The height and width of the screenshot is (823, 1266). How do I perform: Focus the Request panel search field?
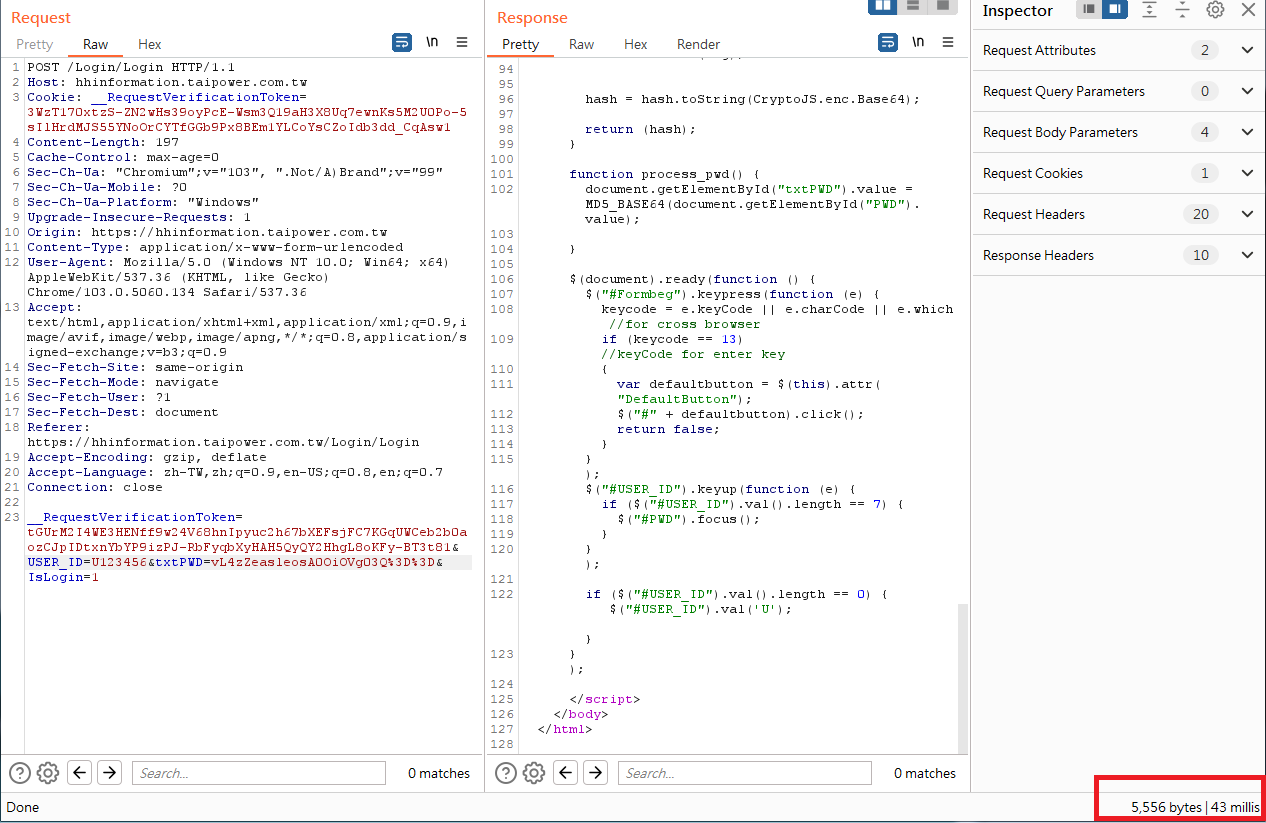click(x=259, y=772)
